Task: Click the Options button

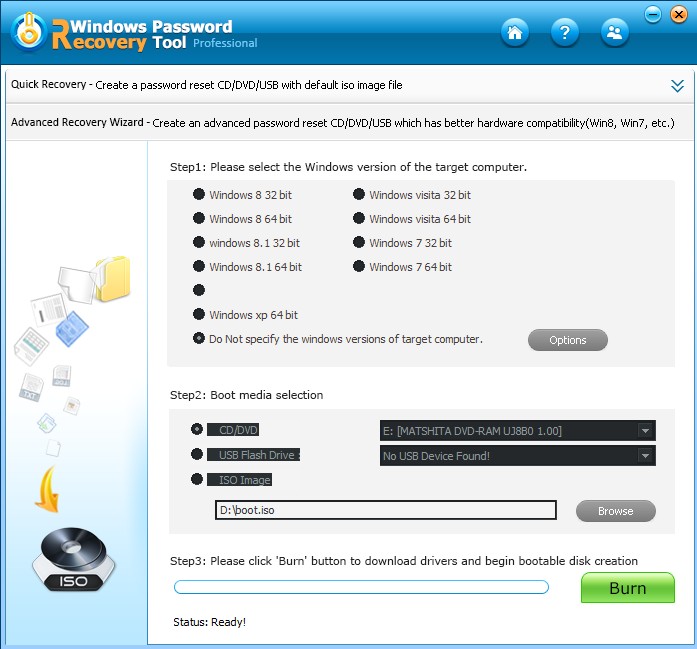Action: pos(568,340)
